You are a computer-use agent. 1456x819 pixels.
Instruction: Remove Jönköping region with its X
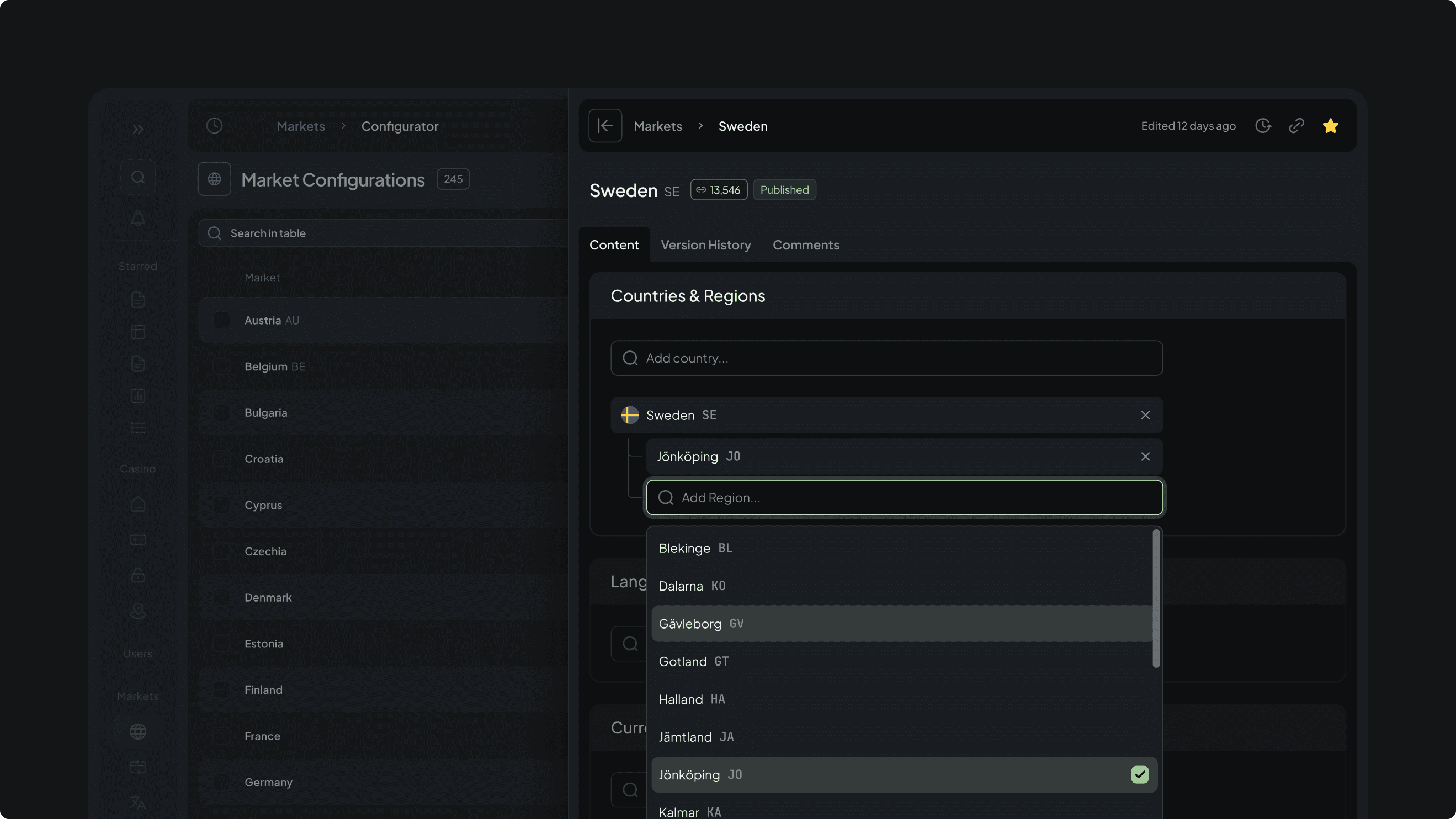tap(1145, 457)
